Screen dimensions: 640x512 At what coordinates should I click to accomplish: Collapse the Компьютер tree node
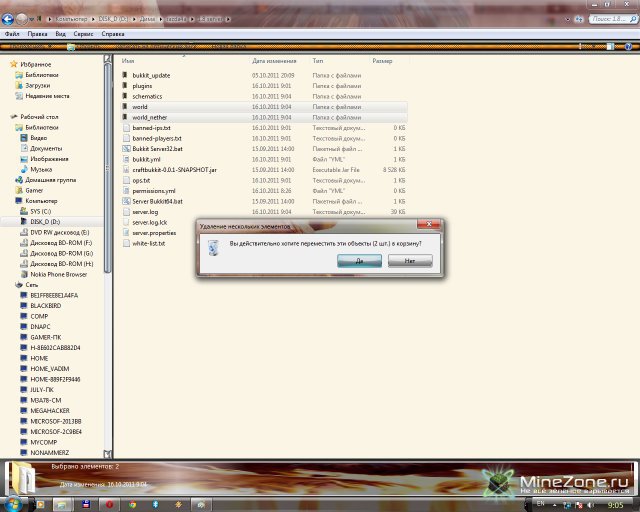9,200
